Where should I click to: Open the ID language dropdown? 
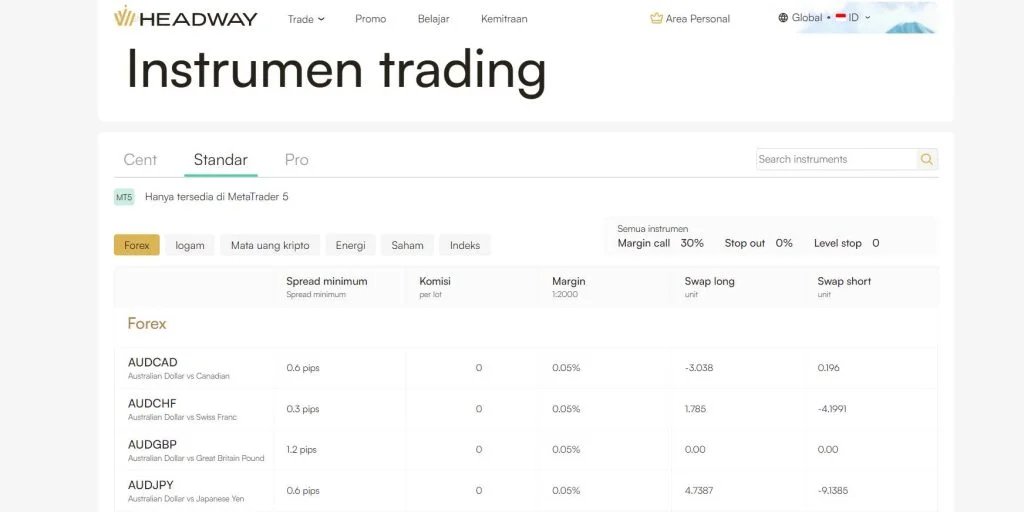click(x=860, y=18)
